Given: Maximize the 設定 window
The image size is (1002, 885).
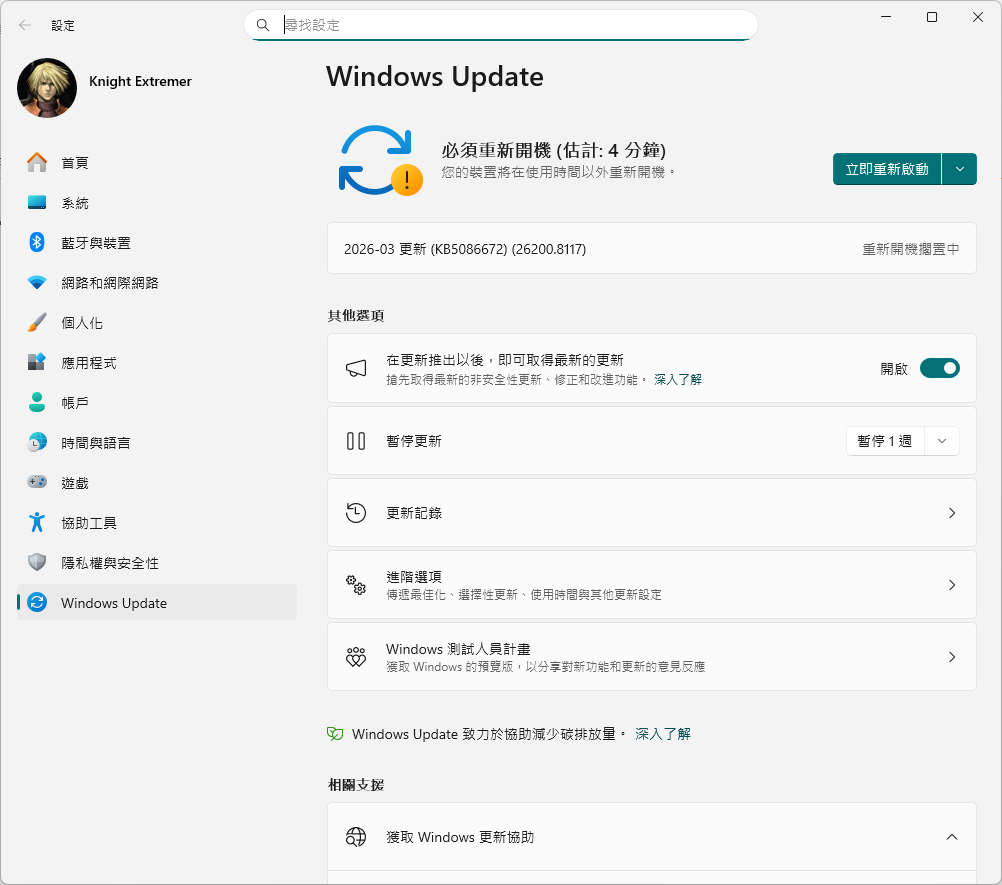Looking at the screenshot, I should (x=932, y=17).
